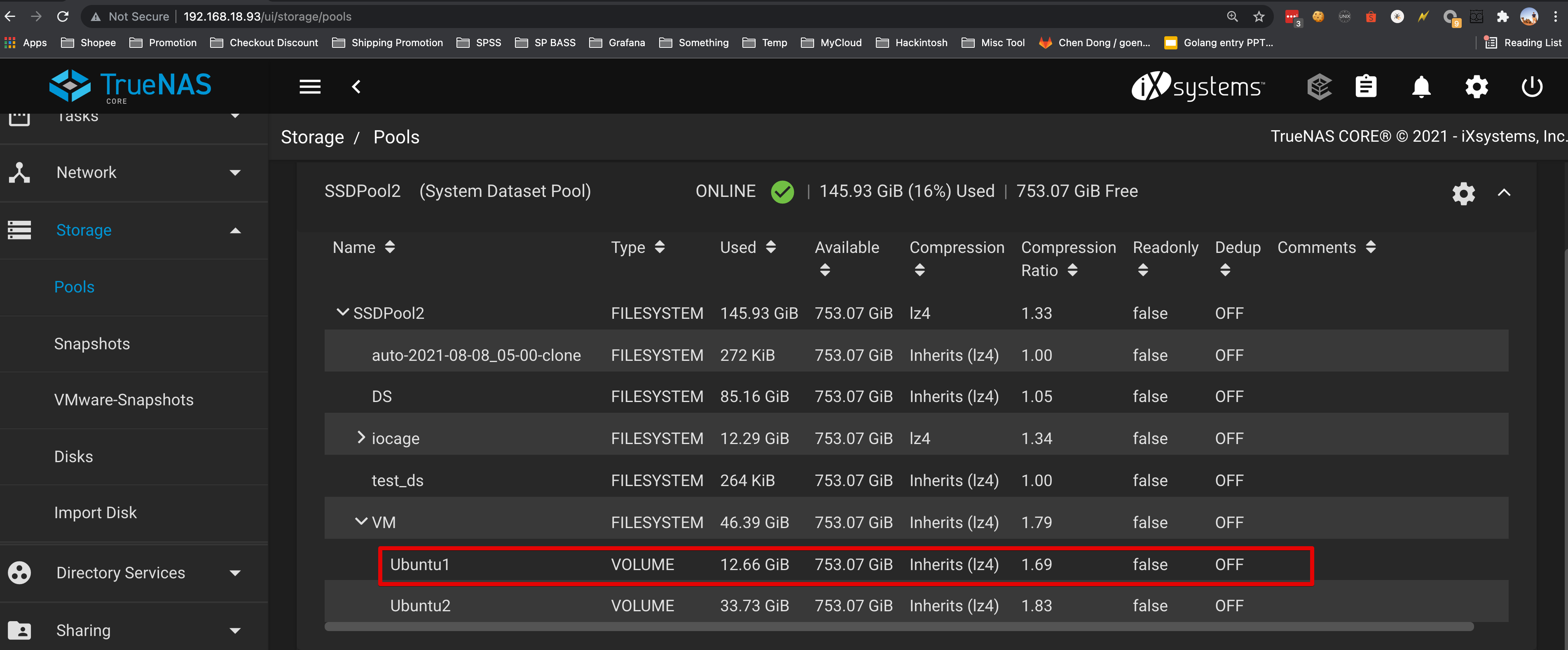The height and width of the screenshot is (650, 1568).
Task: Collapse the SSDPool2 panel with the top chevron
Action: click(1504, 193)
